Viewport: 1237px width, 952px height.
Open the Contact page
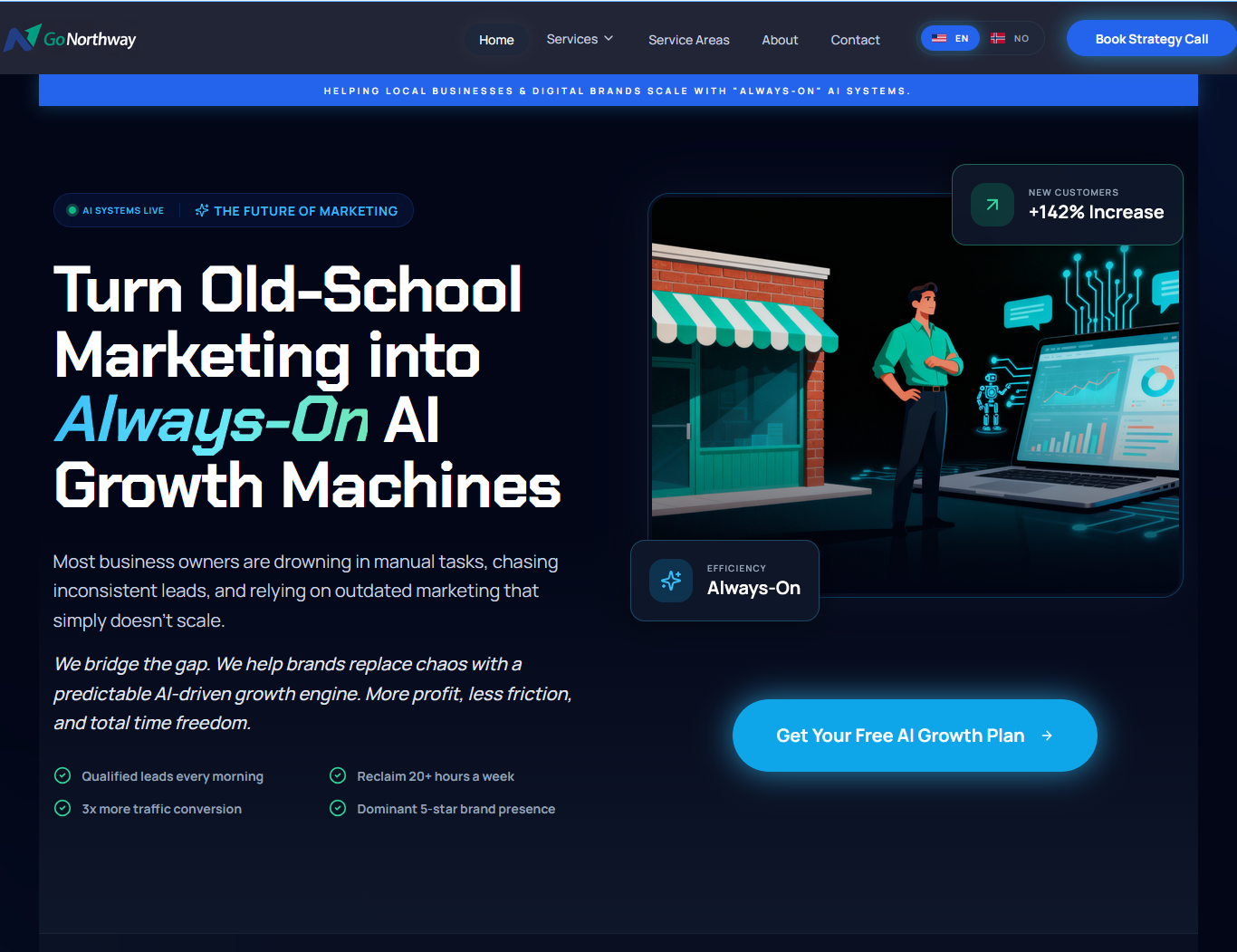coord(855,40)
